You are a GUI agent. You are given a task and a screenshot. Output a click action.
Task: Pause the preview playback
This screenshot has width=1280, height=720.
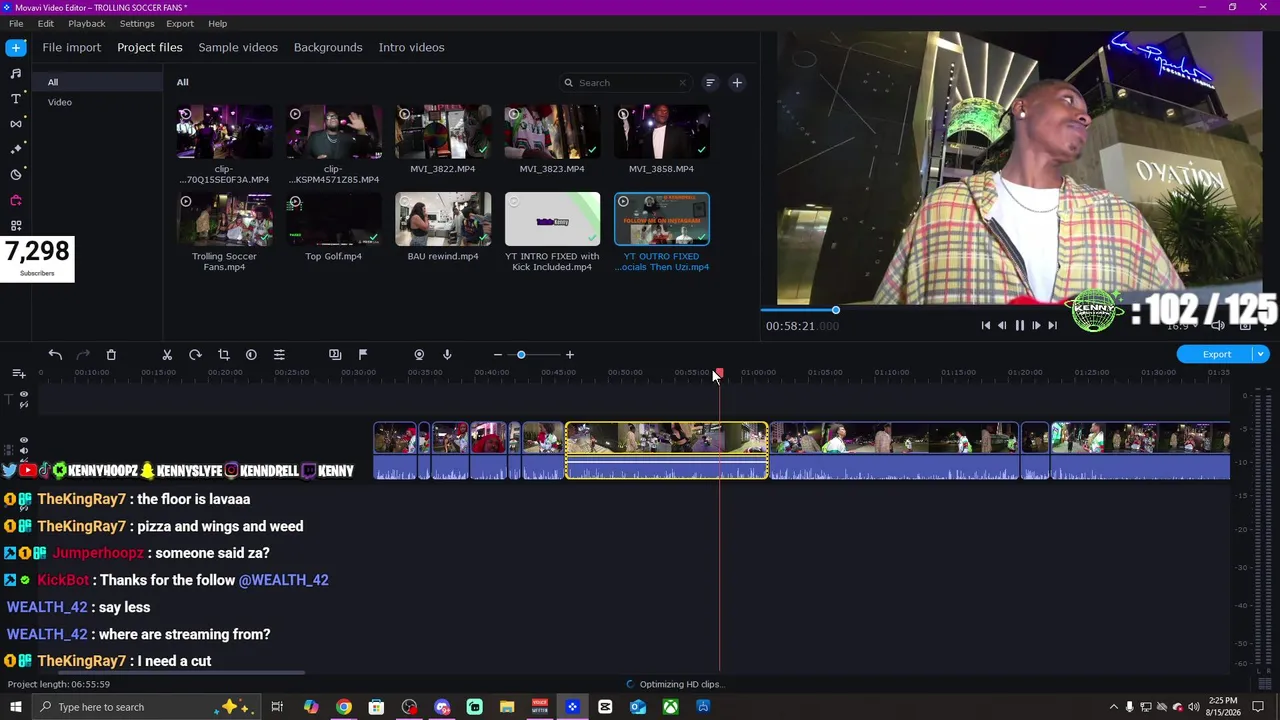[1019, 325]
